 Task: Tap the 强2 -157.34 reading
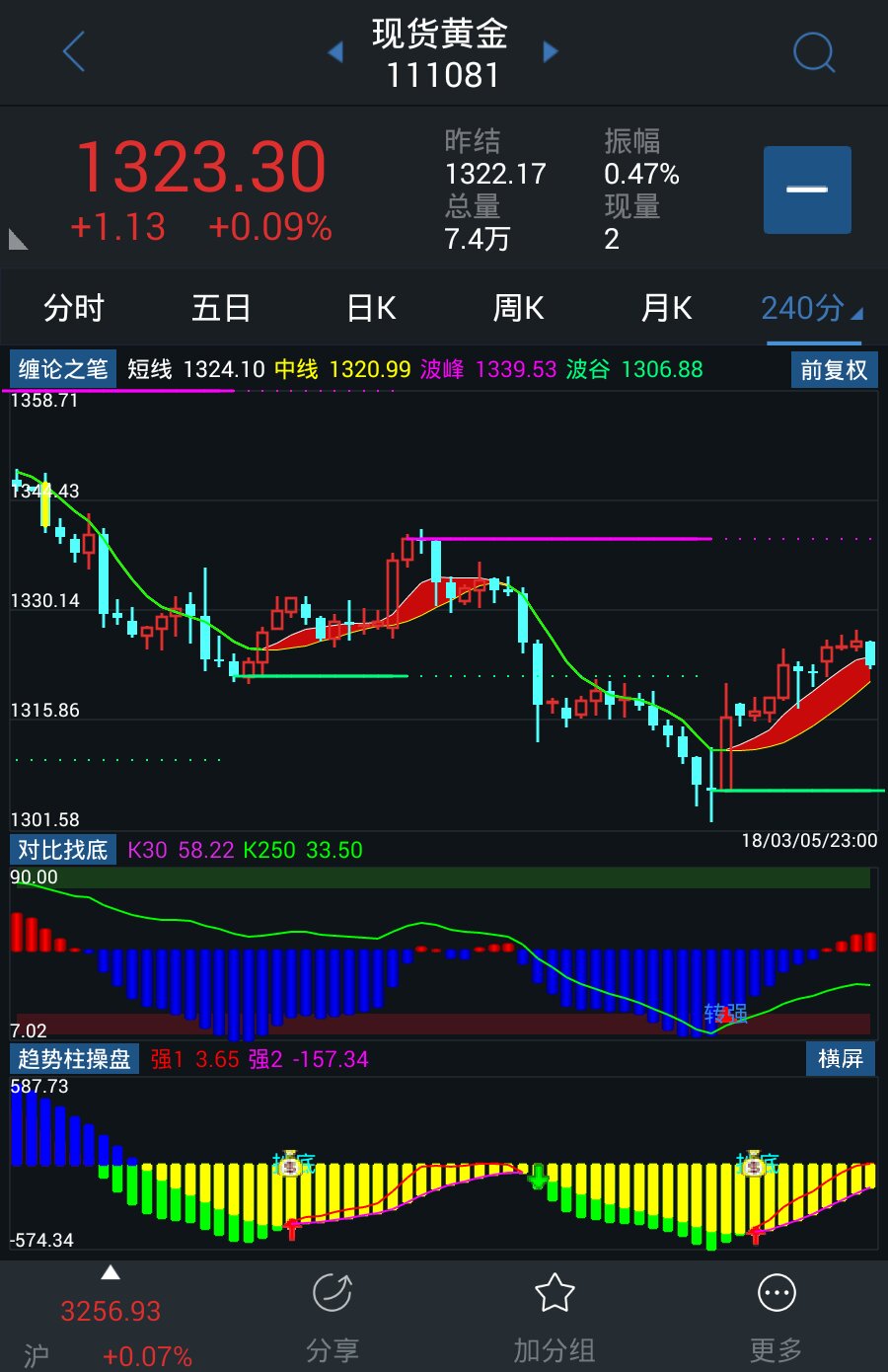coord(308,1059)
